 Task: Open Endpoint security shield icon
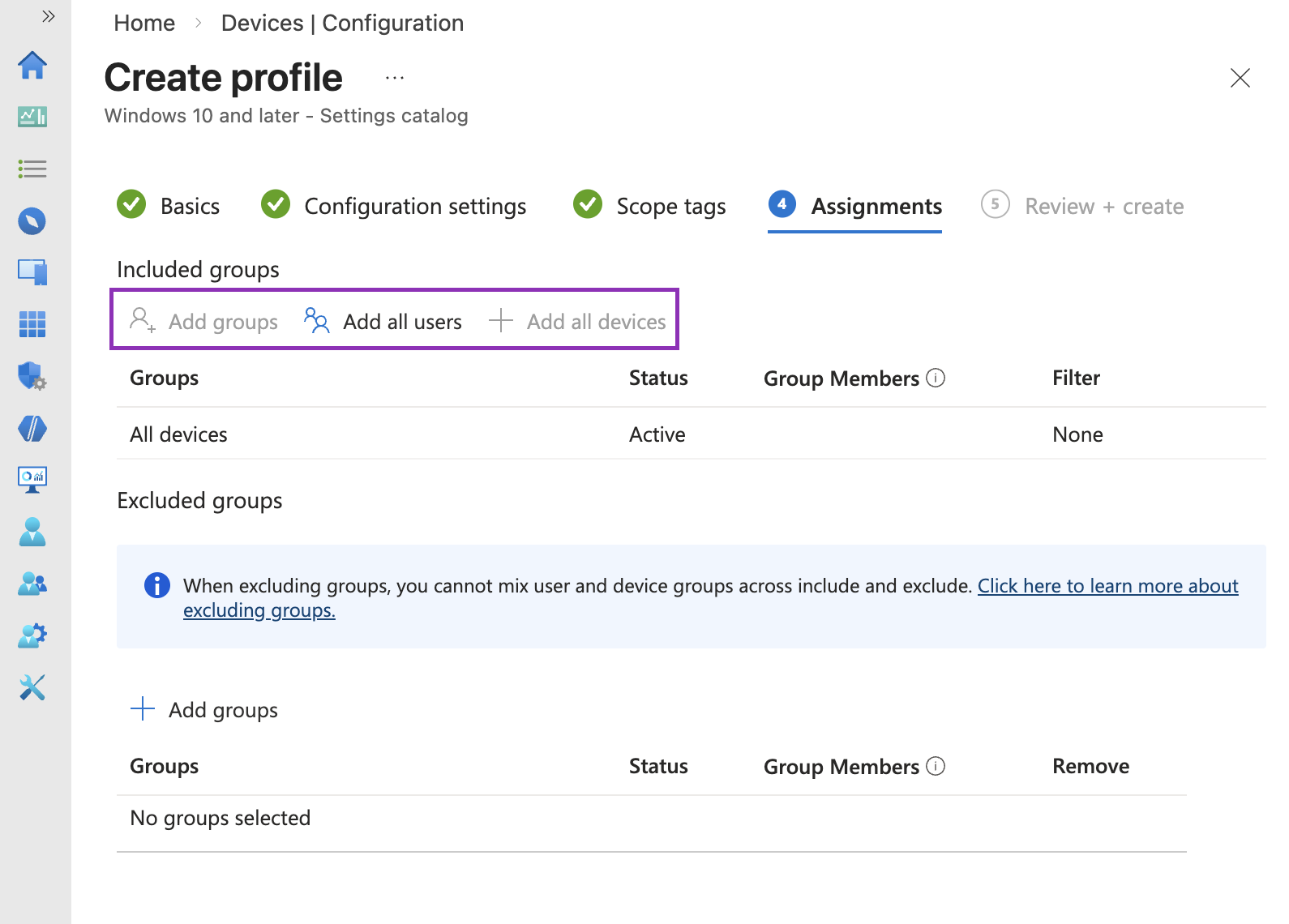click(32, 376)
